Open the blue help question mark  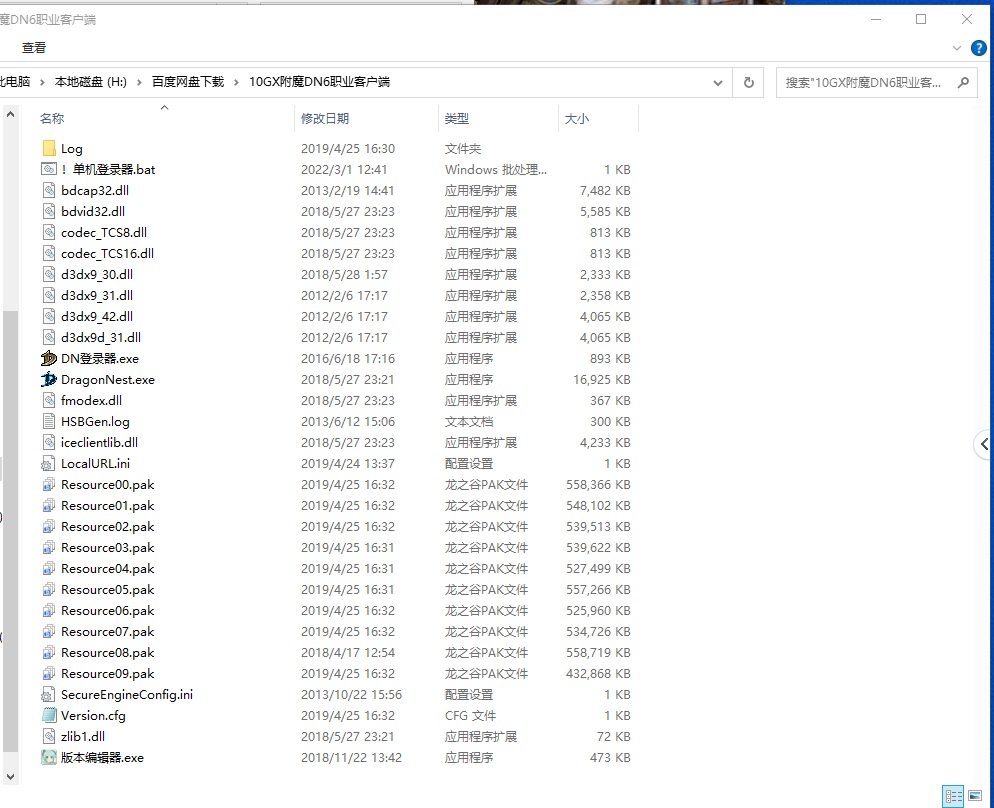979,48
